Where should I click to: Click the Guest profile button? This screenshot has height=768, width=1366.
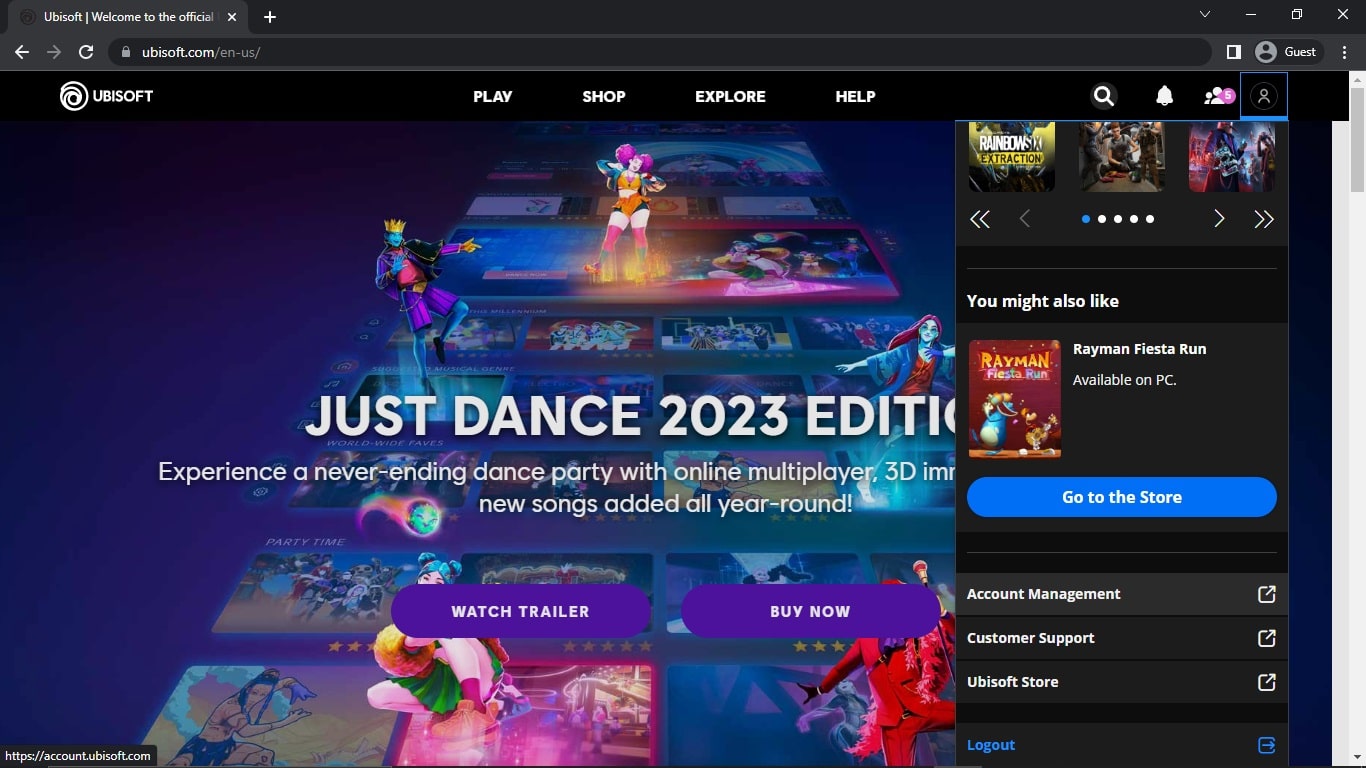pyautogui.click(x=1288, y=52)
